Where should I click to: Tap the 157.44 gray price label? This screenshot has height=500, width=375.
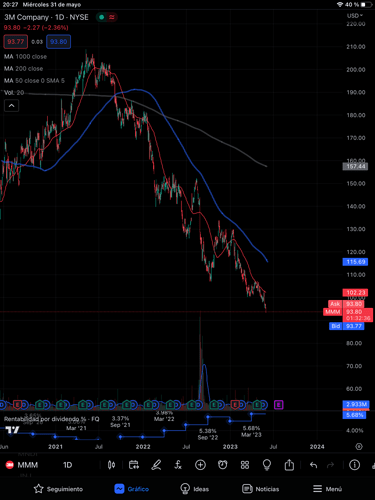coord(355,166)
